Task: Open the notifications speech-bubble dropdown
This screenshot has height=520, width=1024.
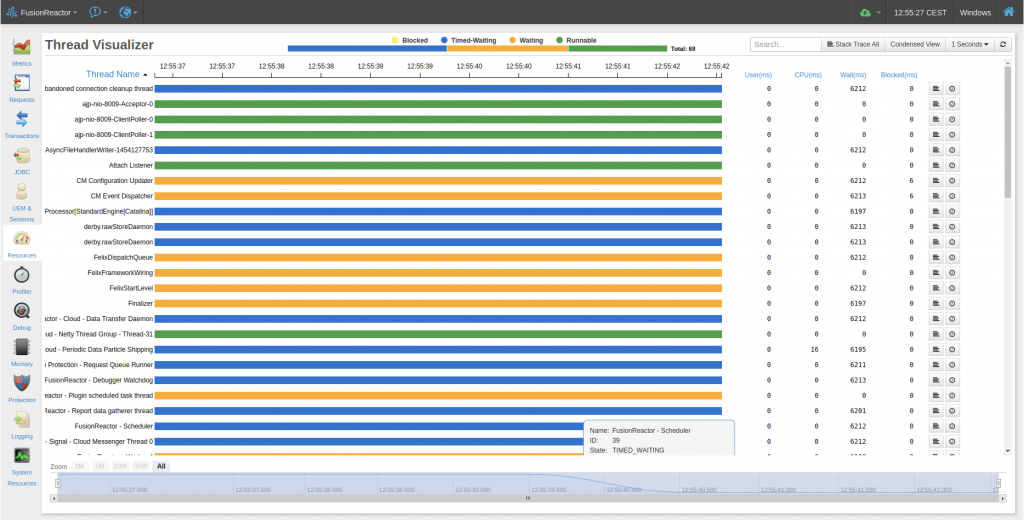Action: 98,12
